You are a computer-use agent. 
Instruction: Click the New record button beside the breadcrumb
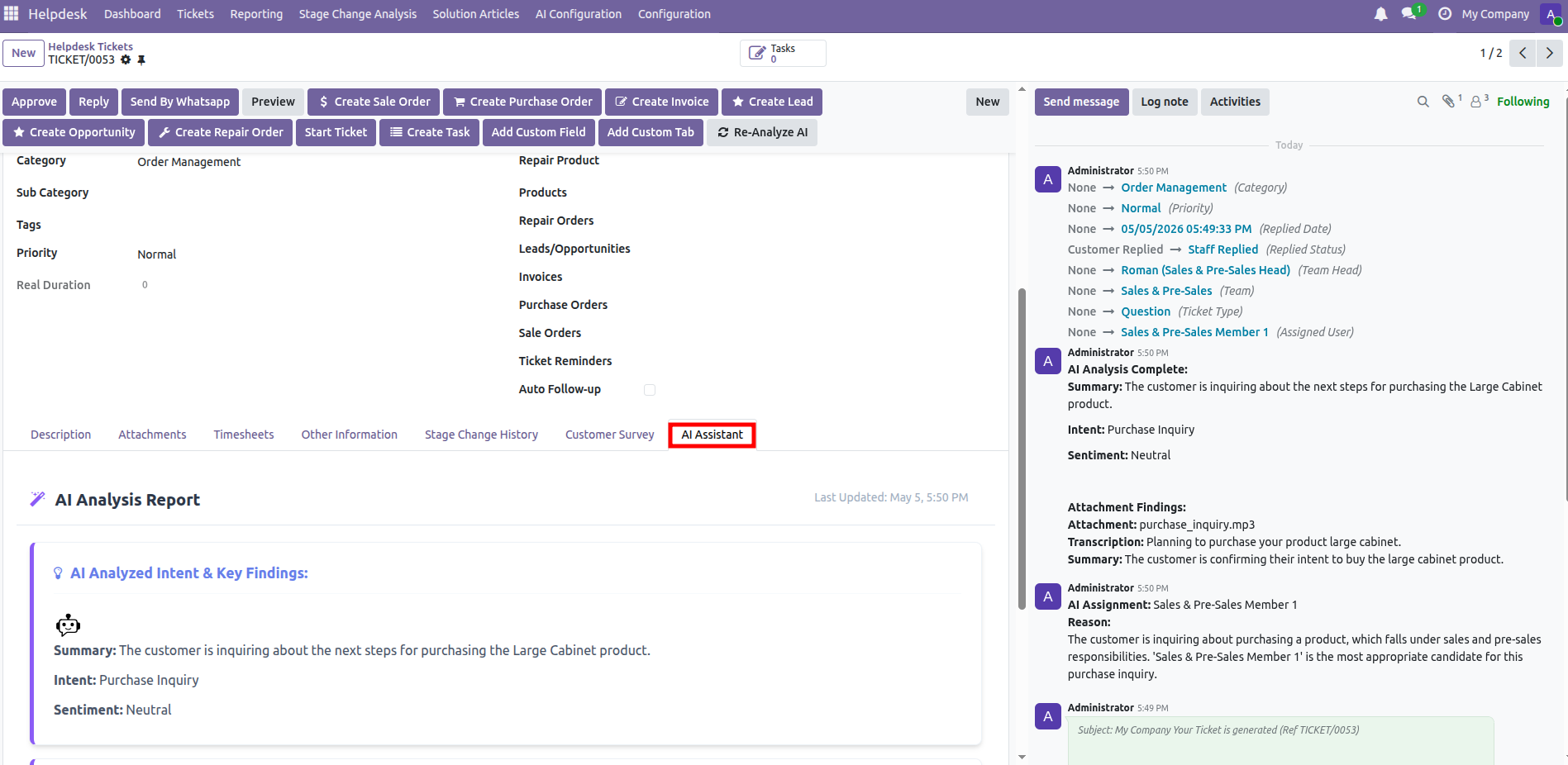(23, 53)
